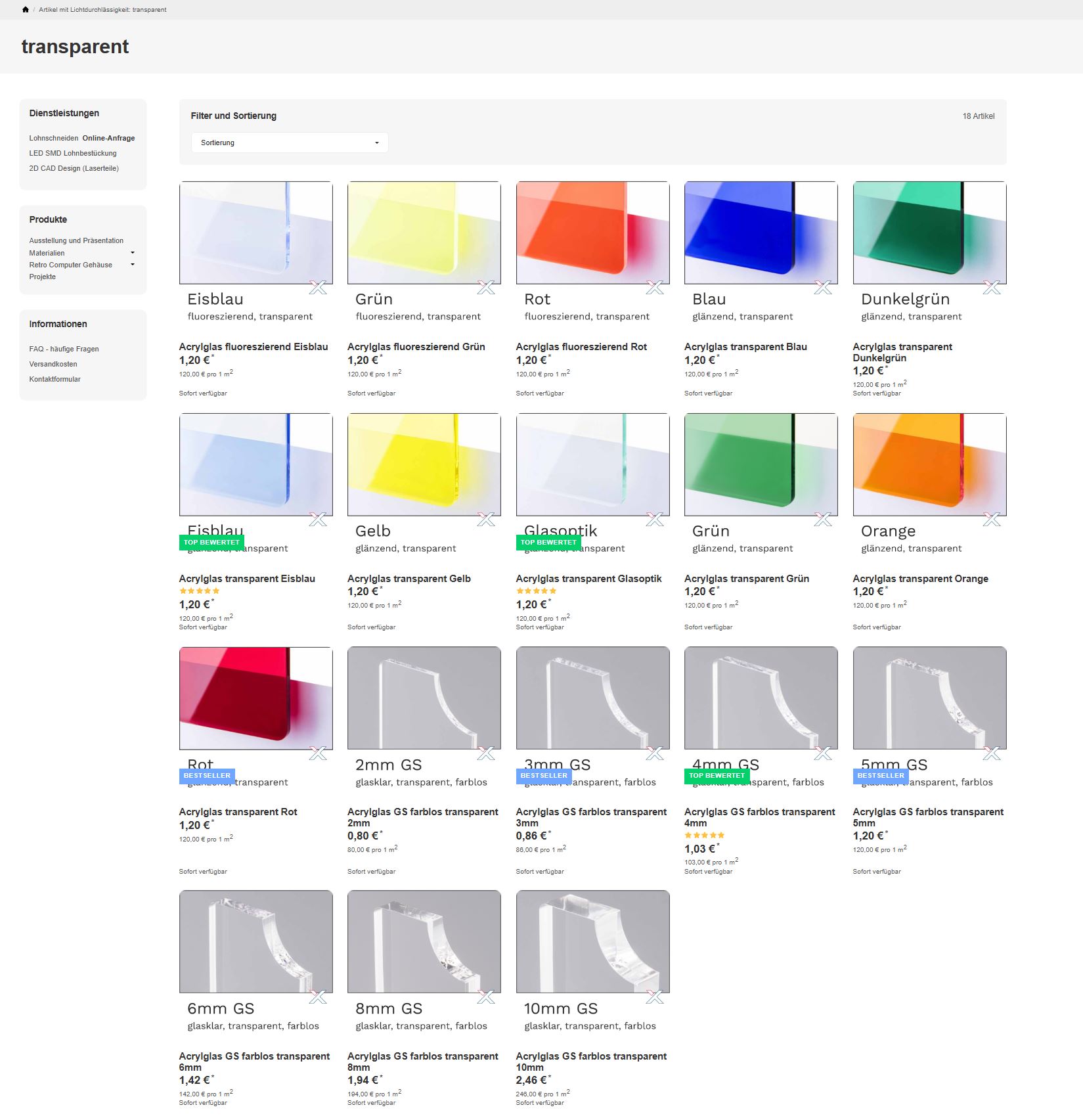Open the Sortierung dropdown
This screenshot has height=1120, width=1083.
tap(290, 143)
